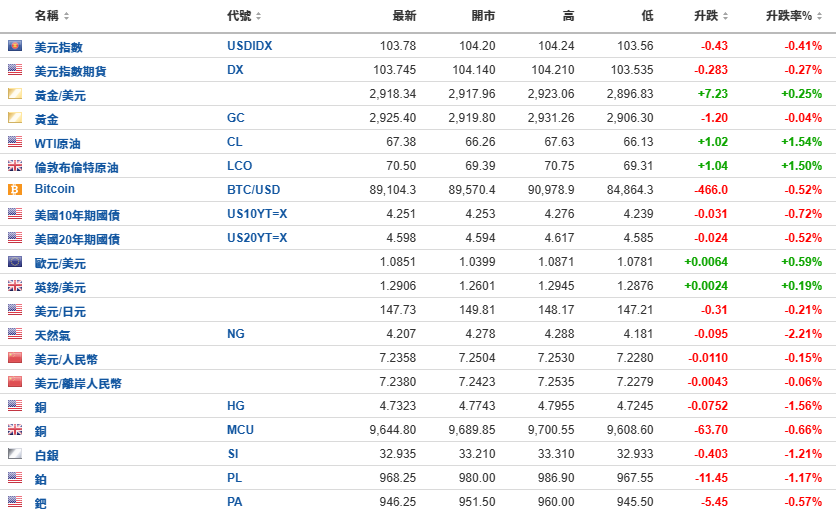
Task: Open the 美元/日元 quote link
Action: [x=60, y=311]
